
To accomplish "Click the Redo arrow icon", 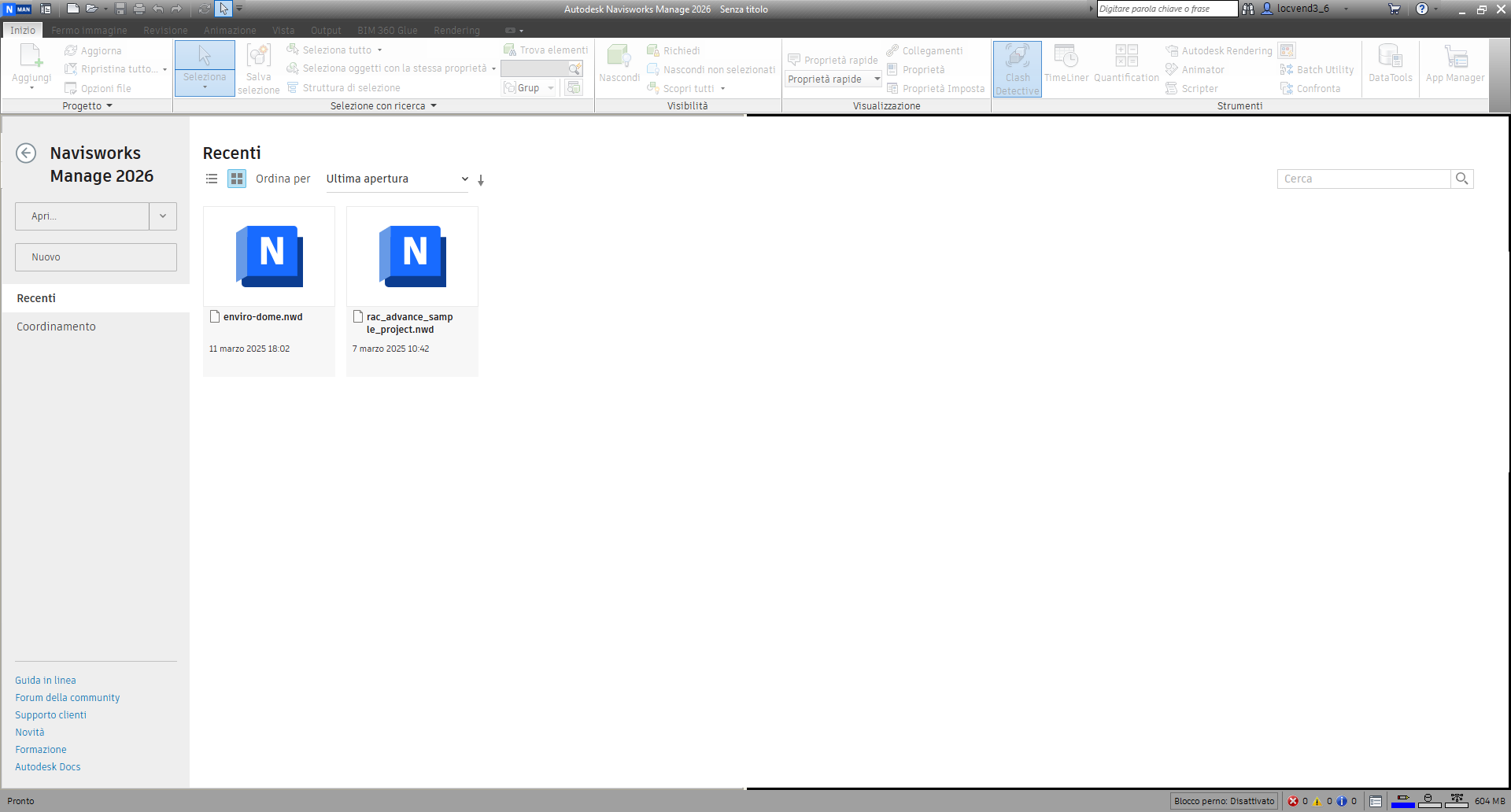I will pos(176,9).
